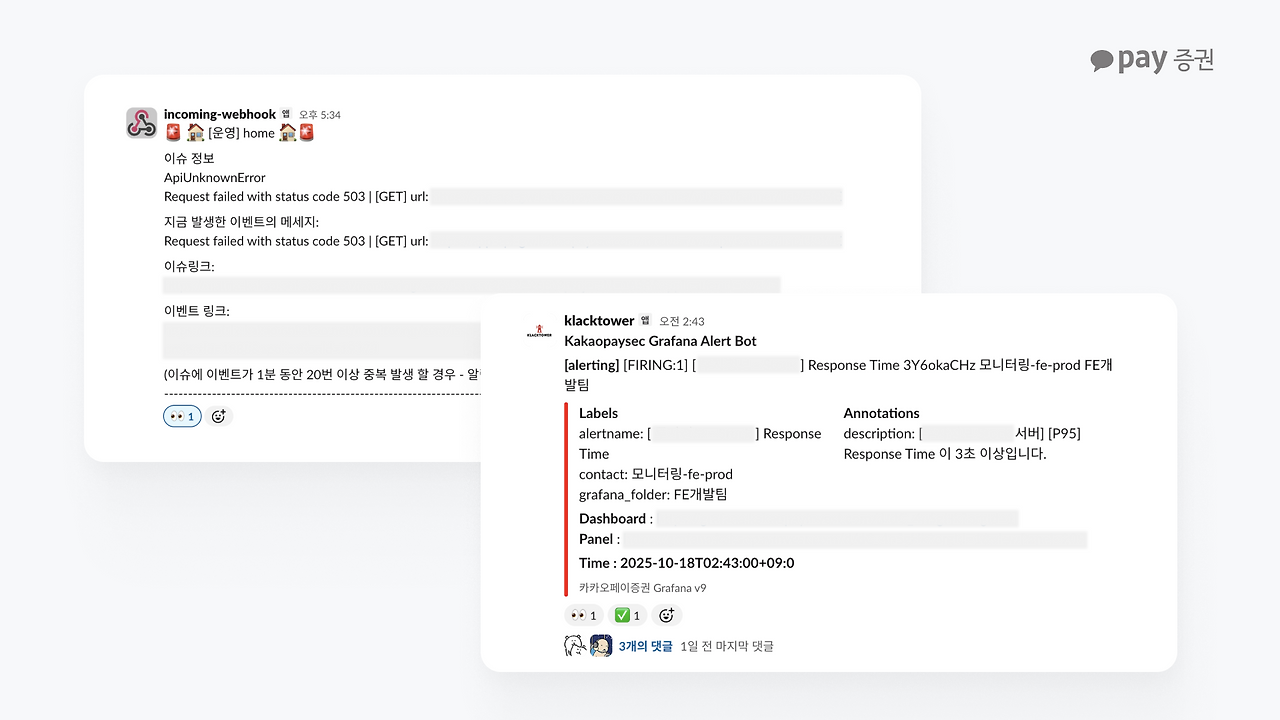Viewport: 1280px width, 720px height.
Task: Click the 1일 전 마지막 댓글 text
Action: (x=727, y=646)
